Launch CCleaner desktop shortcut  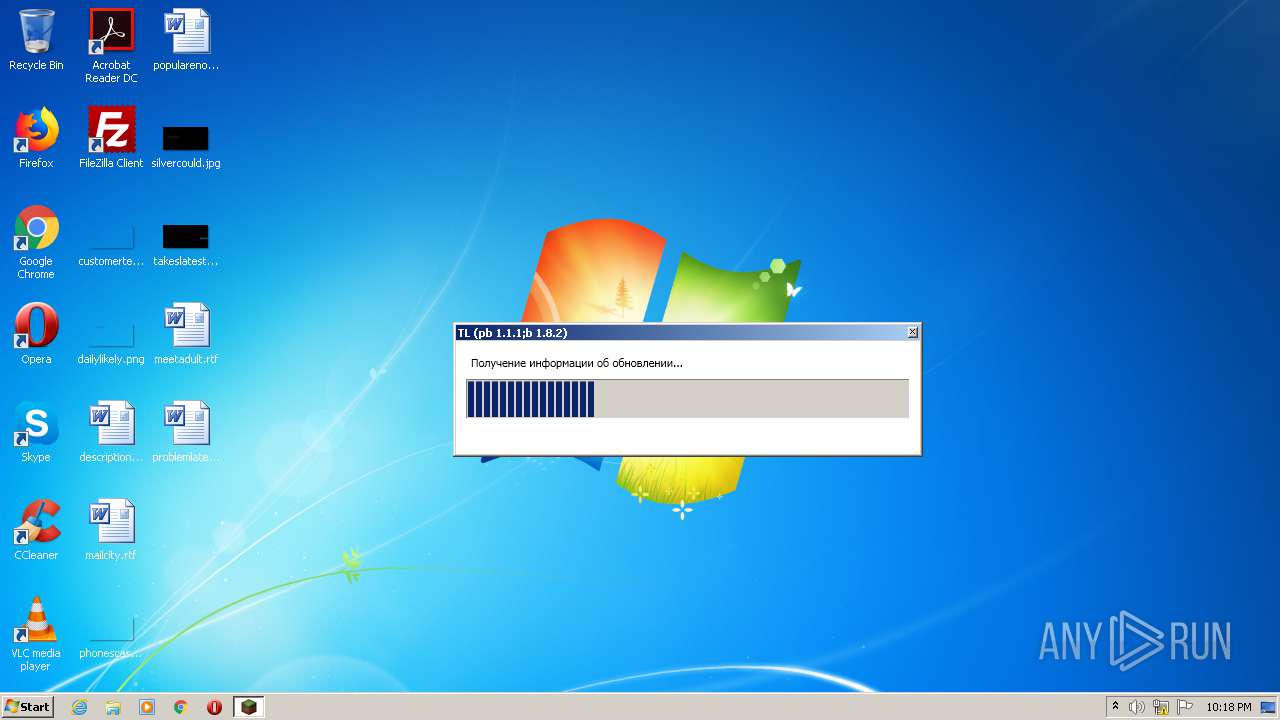36,530
